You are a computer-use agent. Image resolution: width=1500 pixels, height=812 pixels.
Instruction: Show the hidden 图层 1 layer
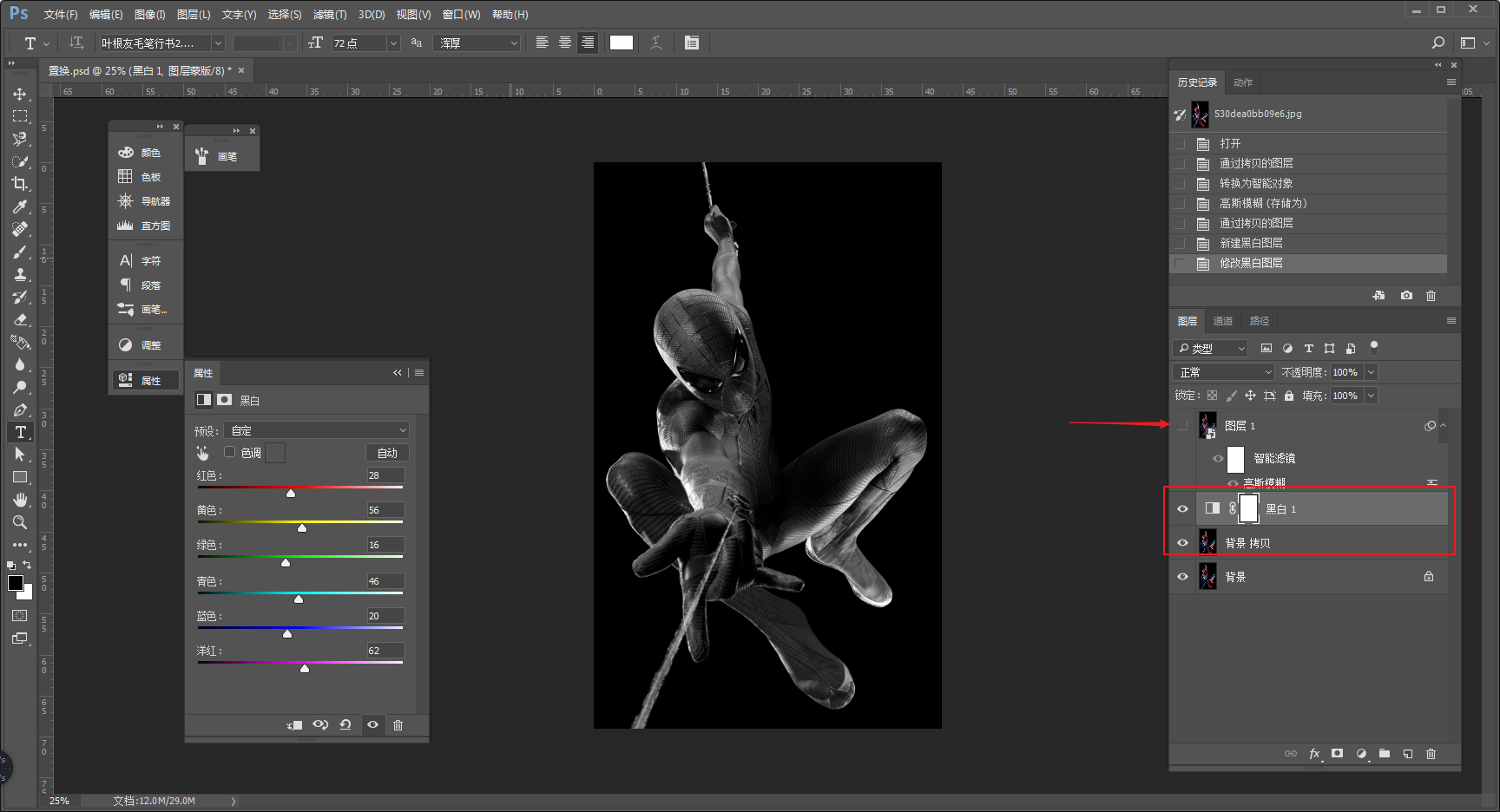tap(1182, 426)
